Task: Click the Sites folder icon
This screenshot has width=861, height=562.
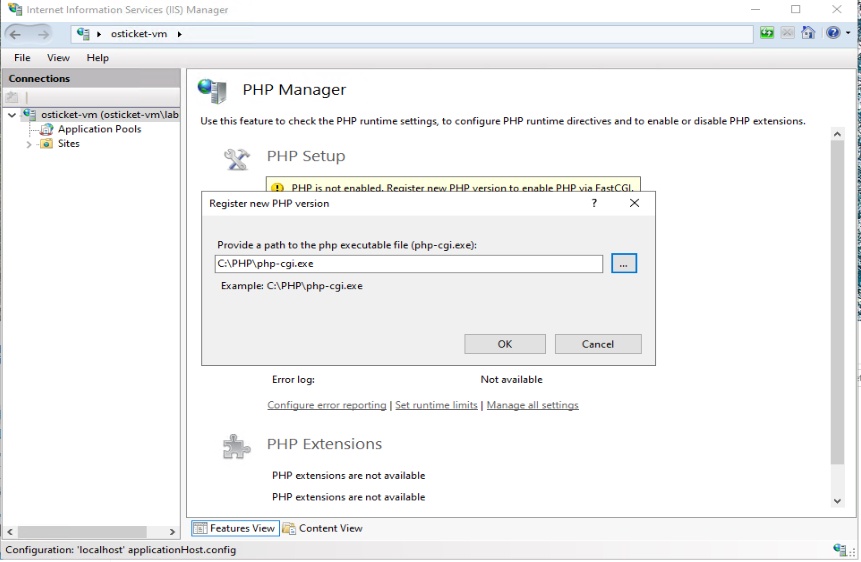Action: [47, 143]
